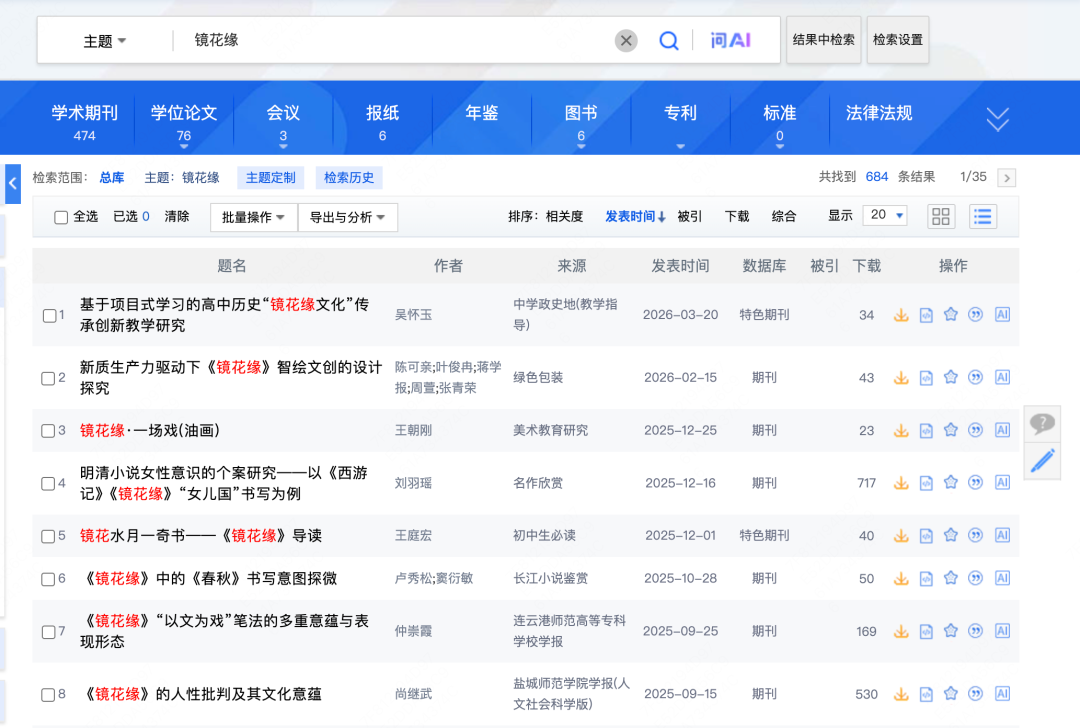Viewport: 1080px width, 728px height.
Task: Open 主题定制 button
Action: tap(270, 178)
